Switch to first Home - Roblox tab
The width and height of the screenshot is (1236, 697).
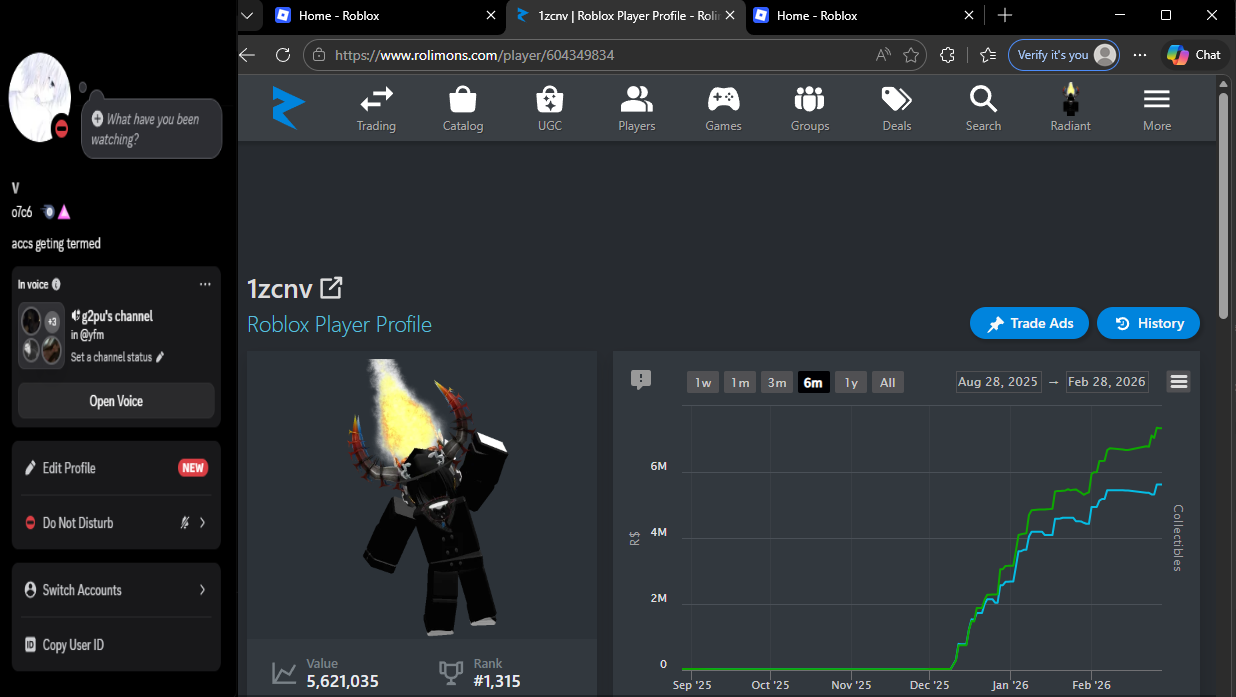(x=386, y=15)
